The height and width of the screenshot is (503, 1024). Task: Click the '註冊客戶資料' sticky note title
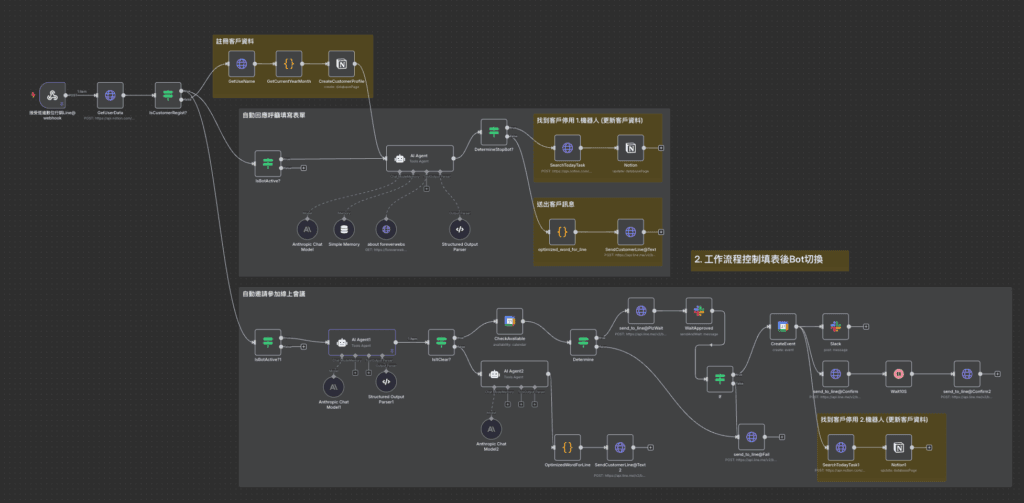coord(235,42)
